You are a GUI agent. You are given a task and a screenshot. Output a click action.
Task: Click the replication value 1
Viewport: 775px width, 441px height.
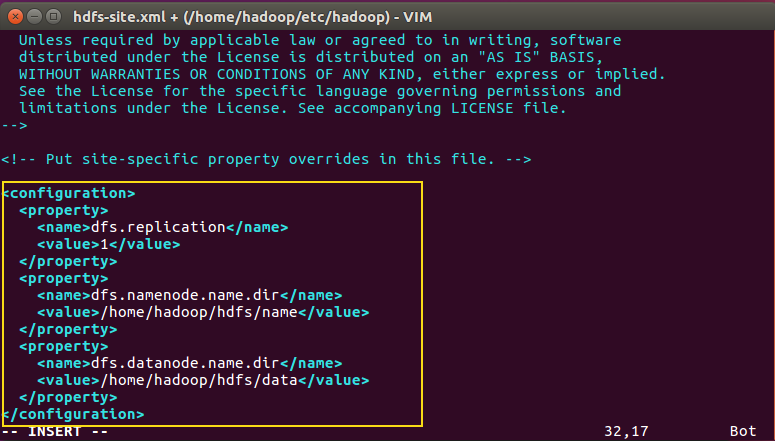(103, 244)
